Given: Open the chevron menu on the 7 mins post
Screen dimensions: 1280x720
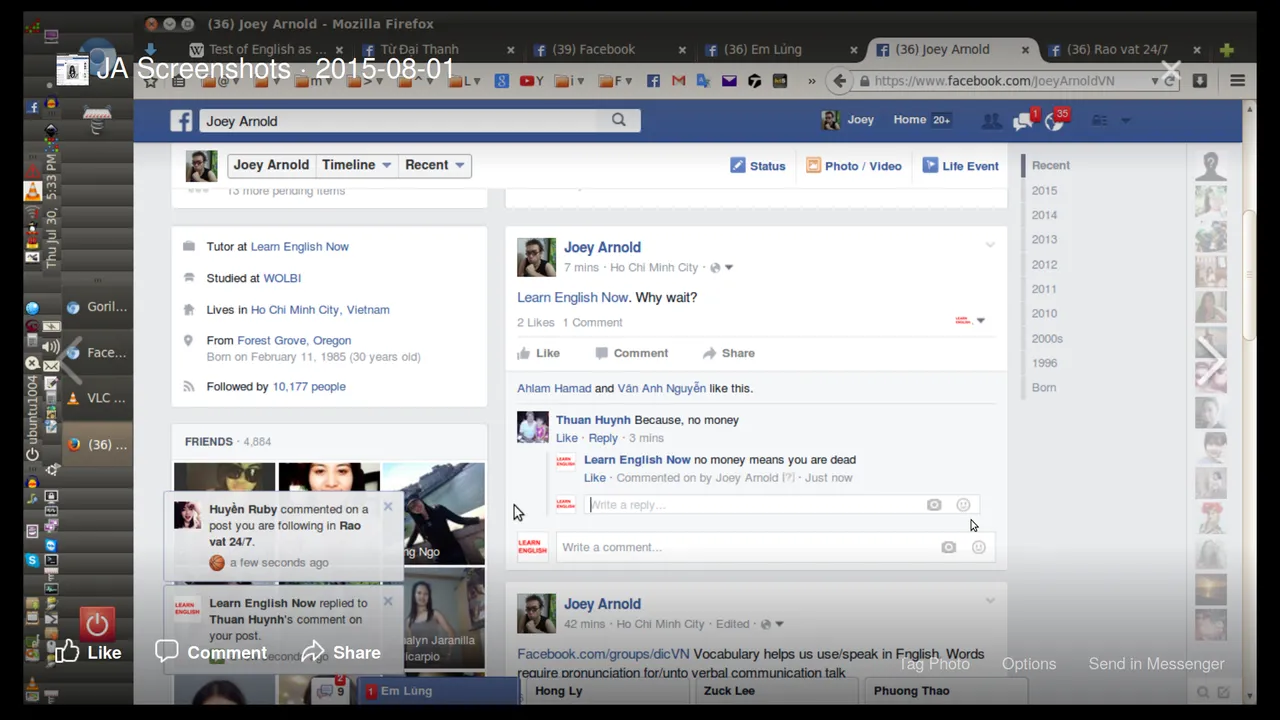Looking at the screenshot, I should 990,245.
